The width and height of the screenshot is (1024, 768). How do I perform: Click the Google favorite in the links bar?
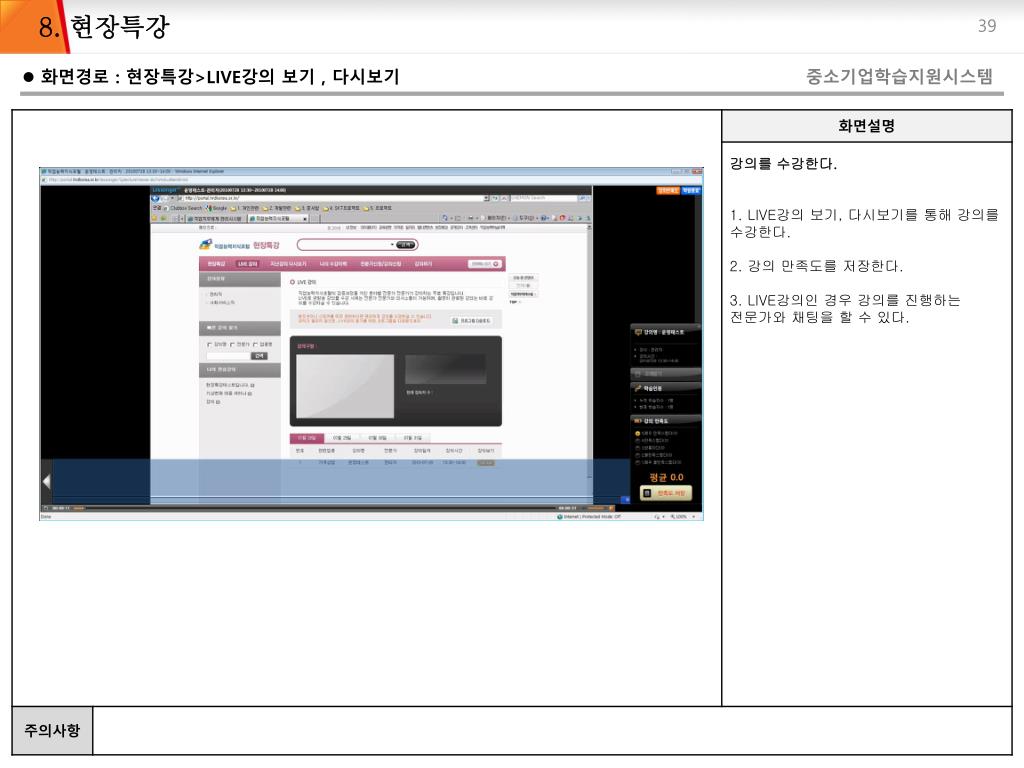point(216,208)
